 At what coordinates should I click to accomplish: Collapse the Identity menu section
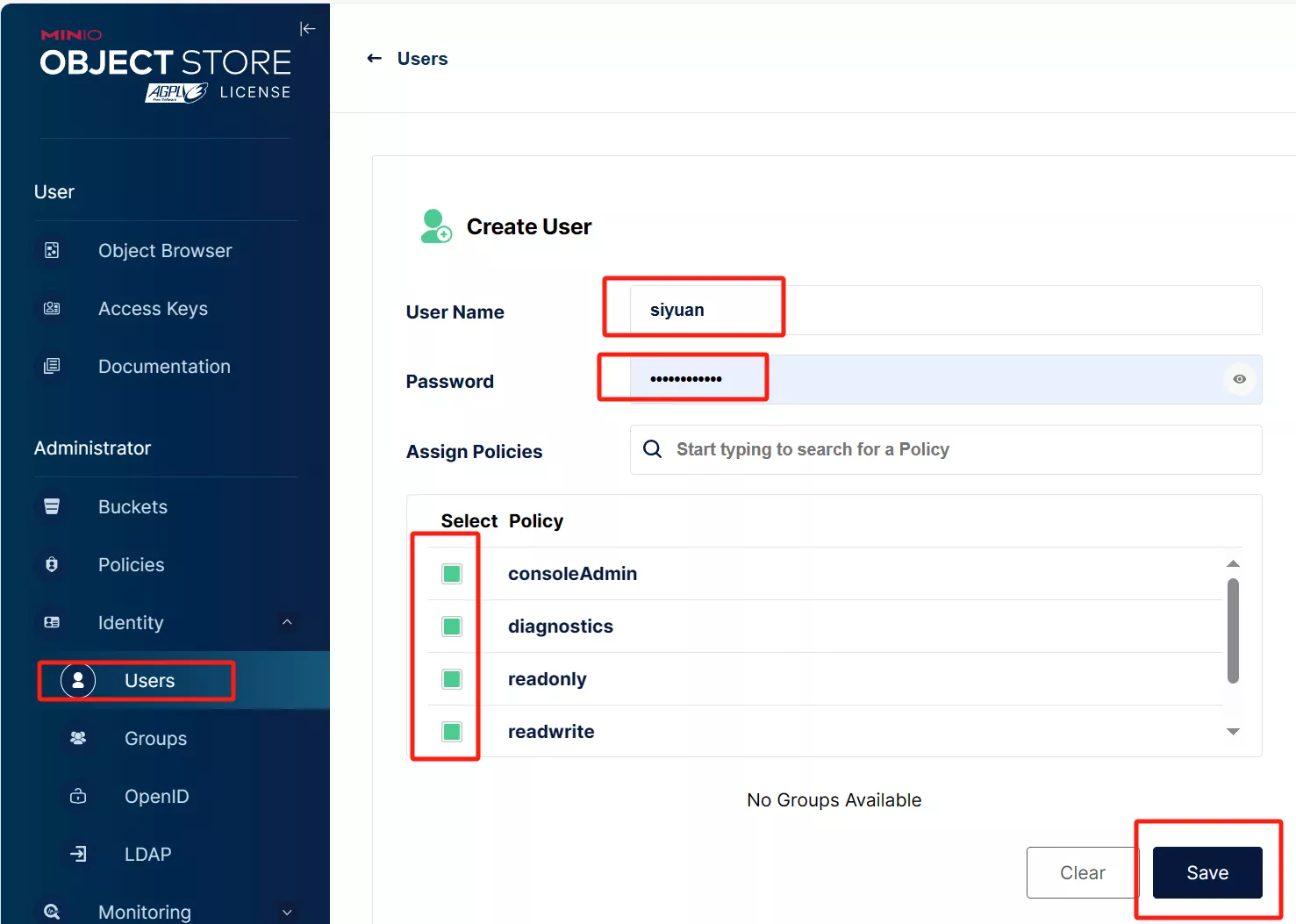coord(287,623)
